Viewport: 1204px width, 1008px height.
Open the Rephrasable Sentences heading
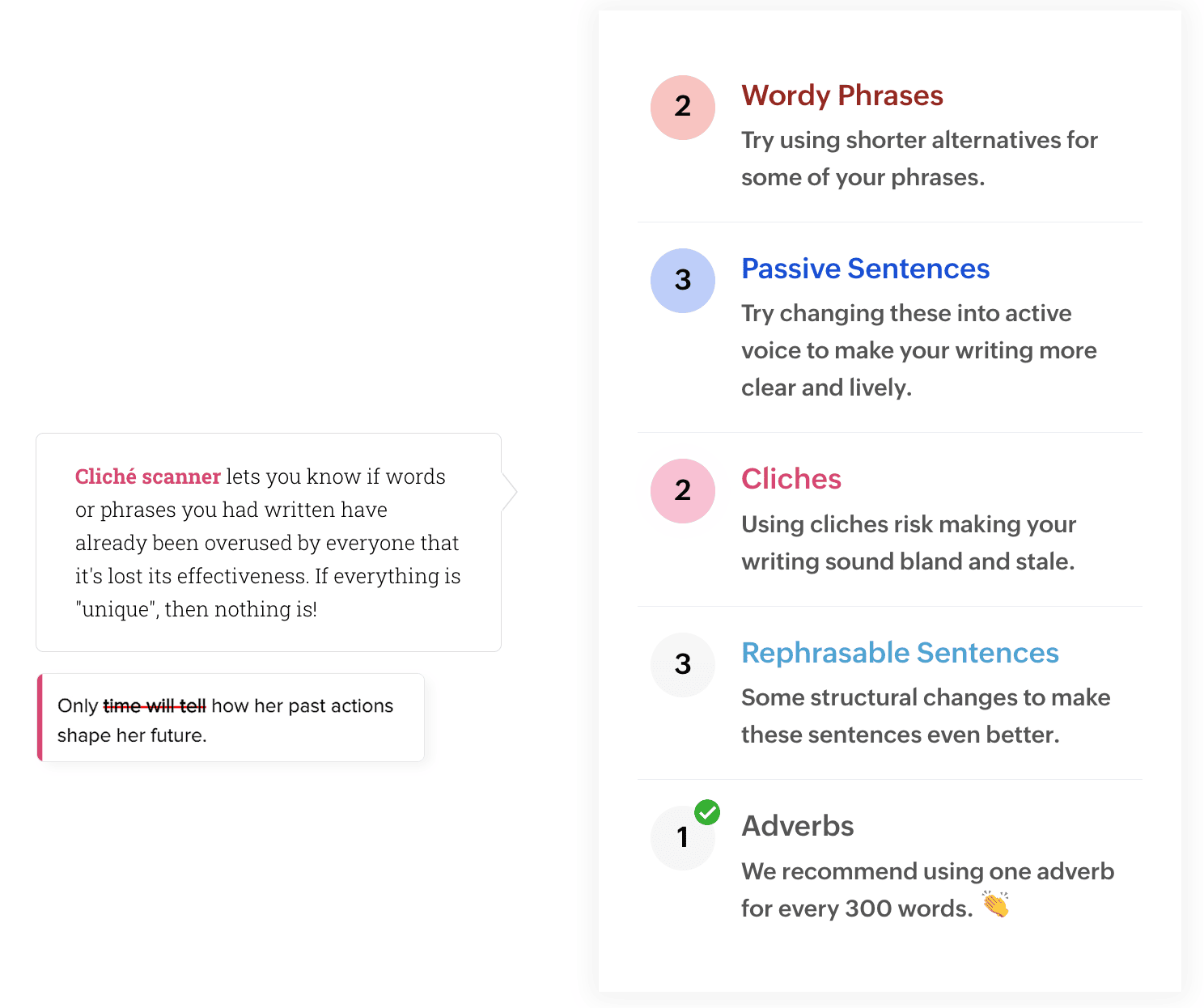(900, 653)
